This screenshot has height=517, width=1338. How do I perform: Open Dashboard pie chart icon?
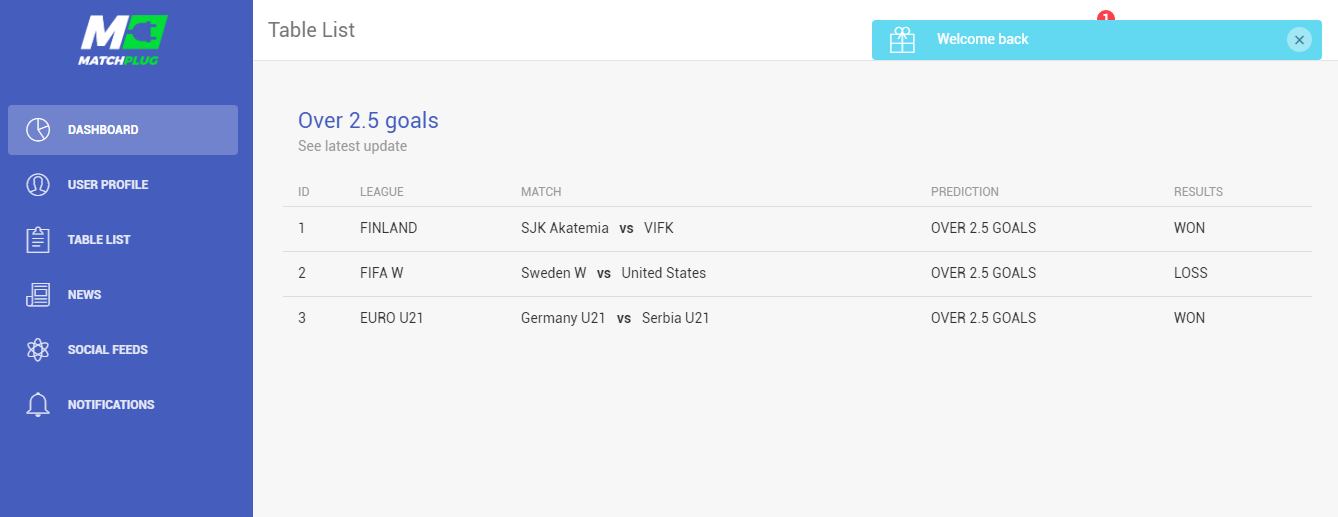pyautogui.click(x=38, y=130)
